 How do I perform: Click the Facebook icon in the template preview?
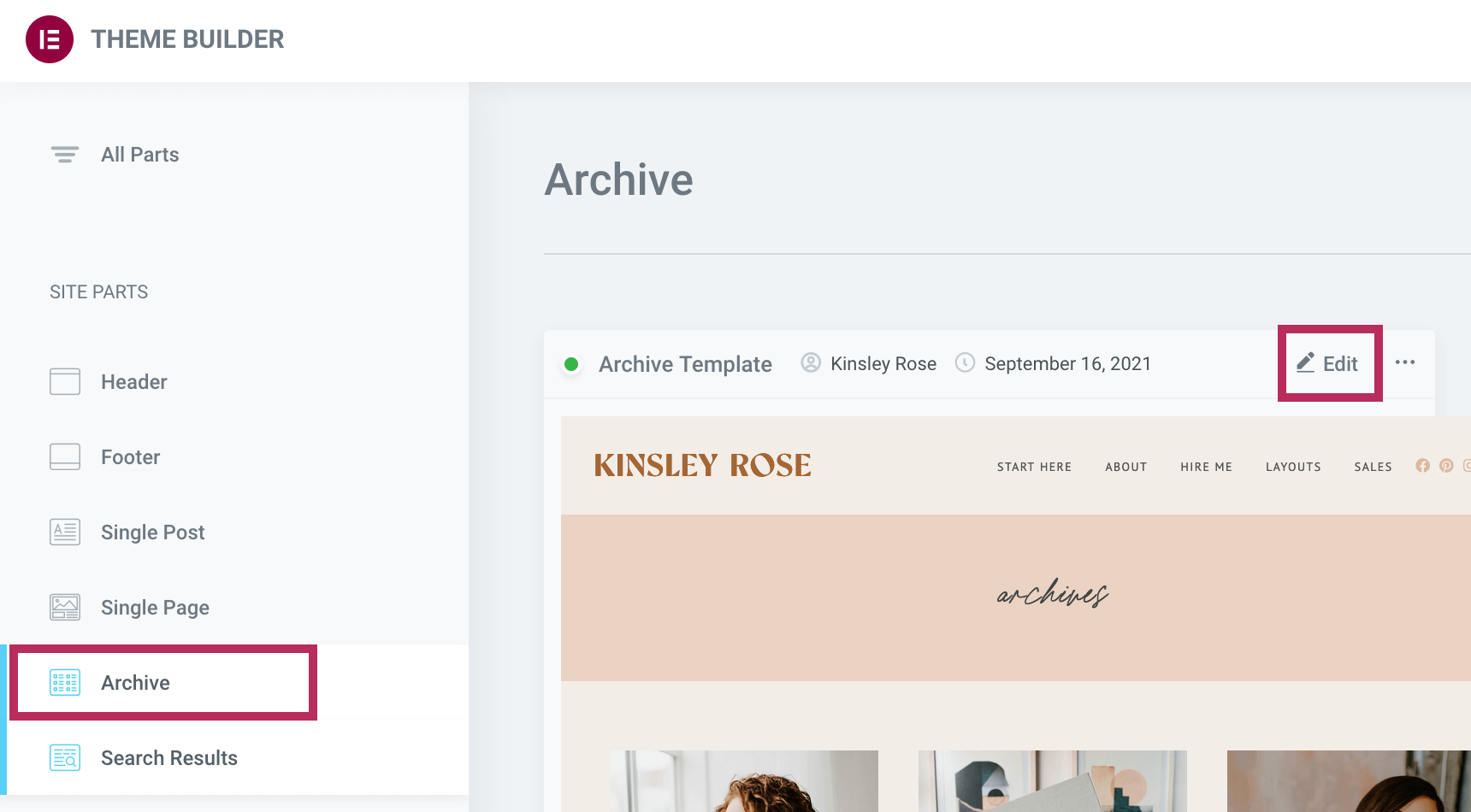1423,466
